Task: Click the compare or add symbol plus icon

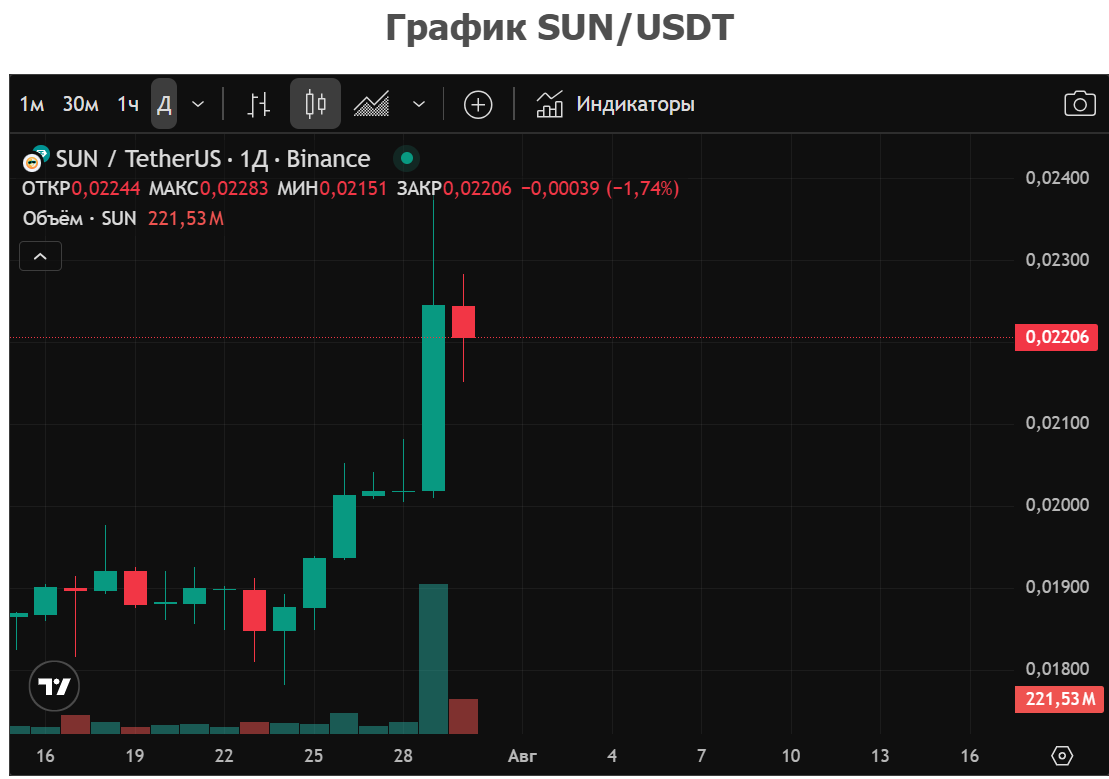Action: click(478, 105)
